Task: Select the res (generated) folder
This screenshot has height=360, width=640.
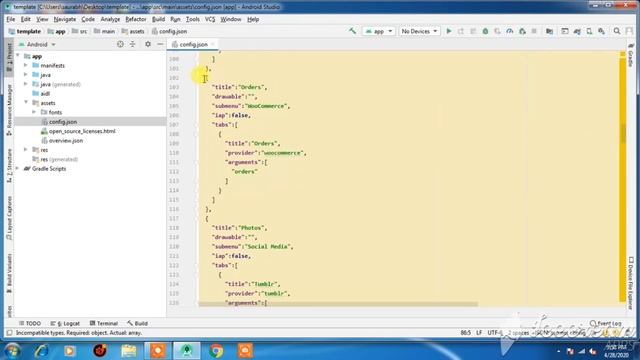Action: (59, 159)
